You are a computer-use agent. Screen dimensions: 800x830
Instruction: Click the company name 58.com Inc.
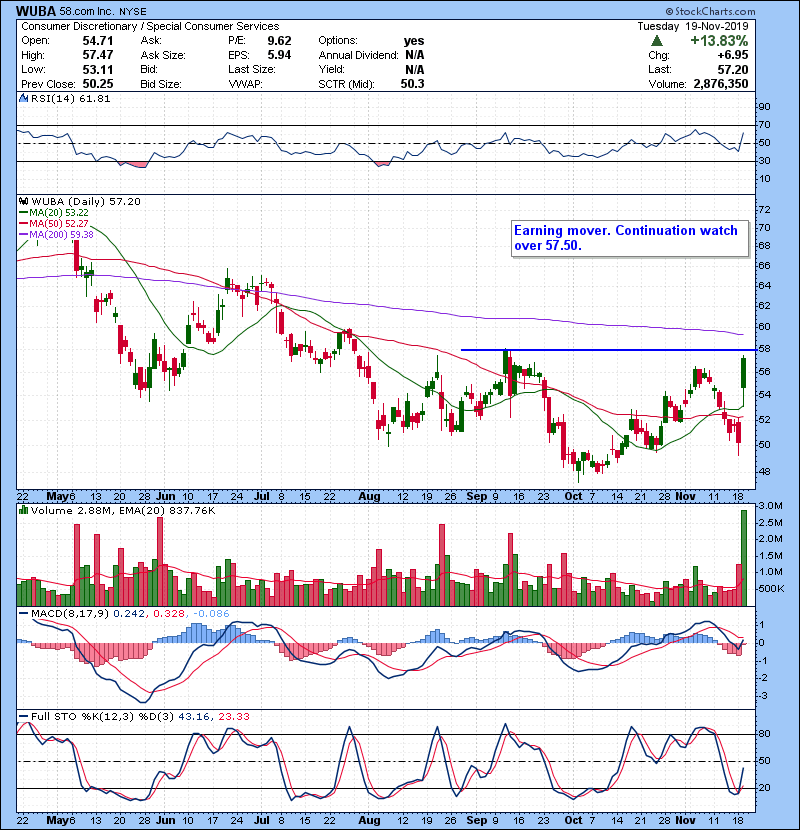tap(86, 11)
